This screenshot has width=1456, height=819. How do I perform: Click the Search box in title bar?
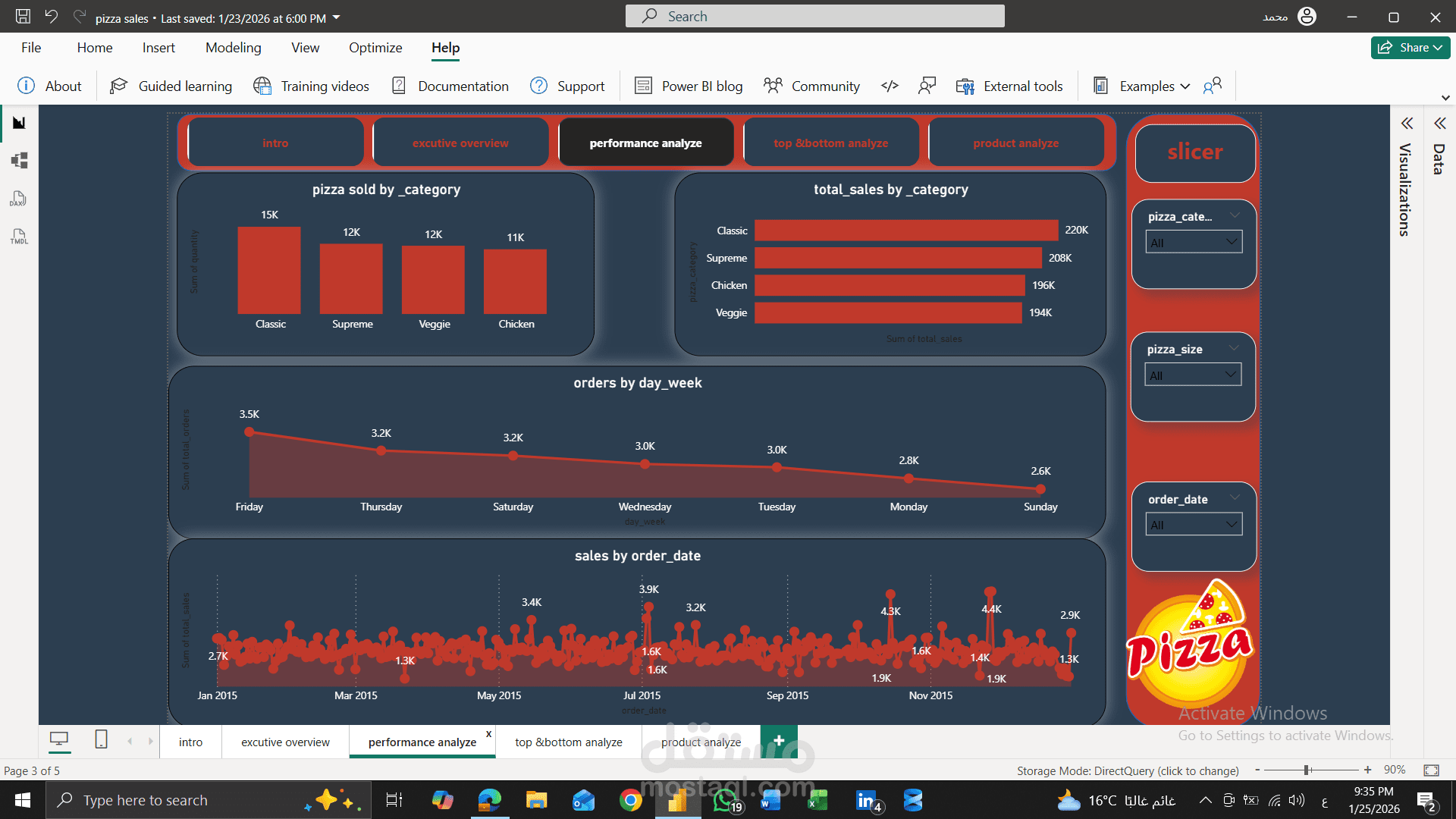click(x=814, y=16)
